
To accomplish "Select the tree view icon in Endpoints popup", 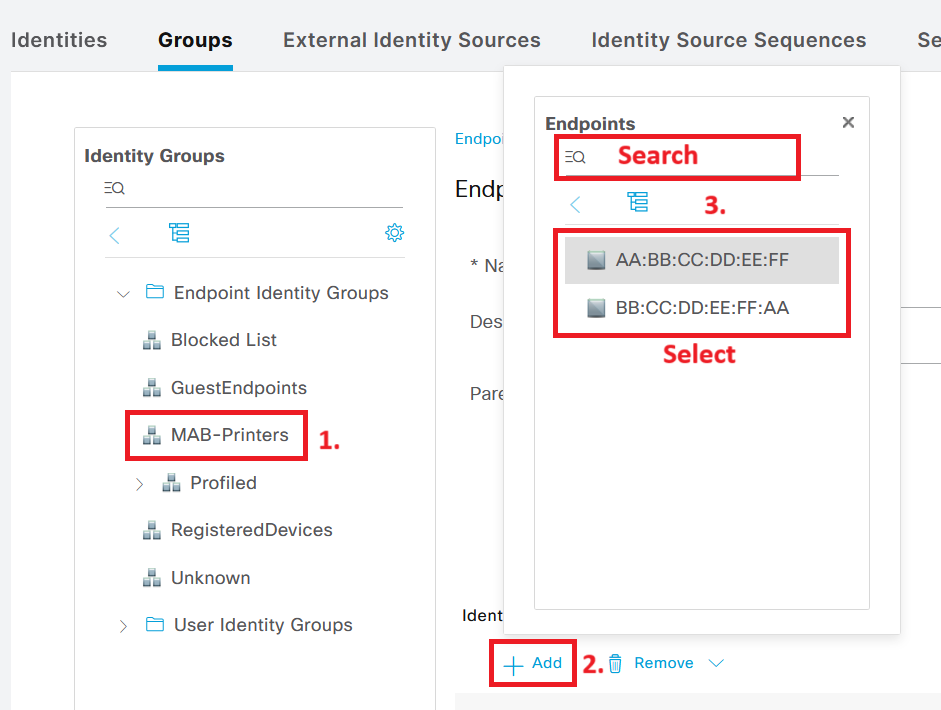I will point(639,203).
